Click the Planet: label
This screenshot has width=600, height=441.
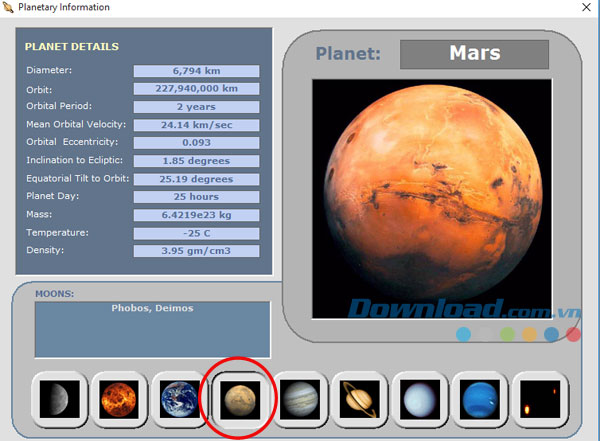(x=348, y=54)
